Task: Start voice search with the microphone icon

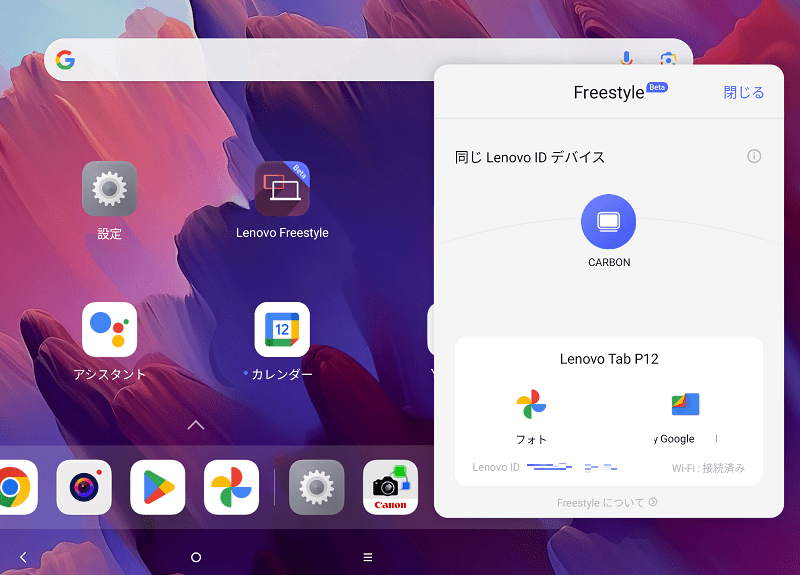Action: click(x=627, y=58)
